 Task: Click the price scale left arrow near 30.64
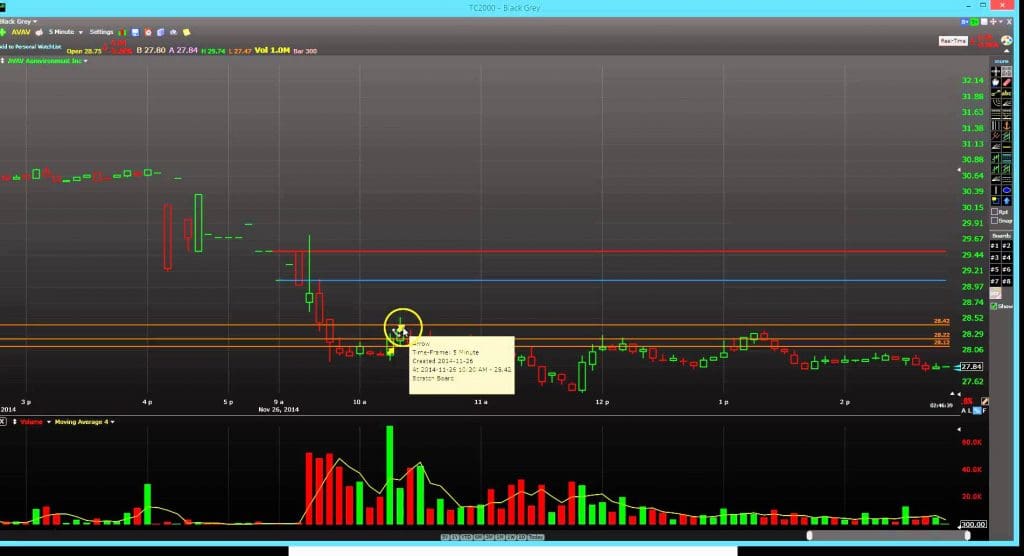959,170
